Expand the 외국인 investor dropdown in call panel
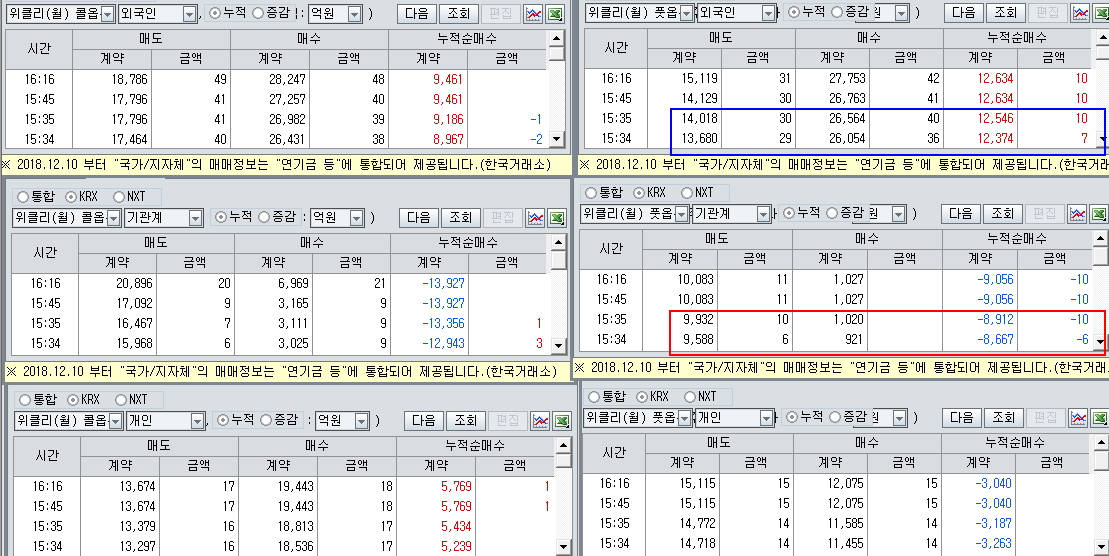Viewport: 1109px width, 556px height. coord(189,14)
